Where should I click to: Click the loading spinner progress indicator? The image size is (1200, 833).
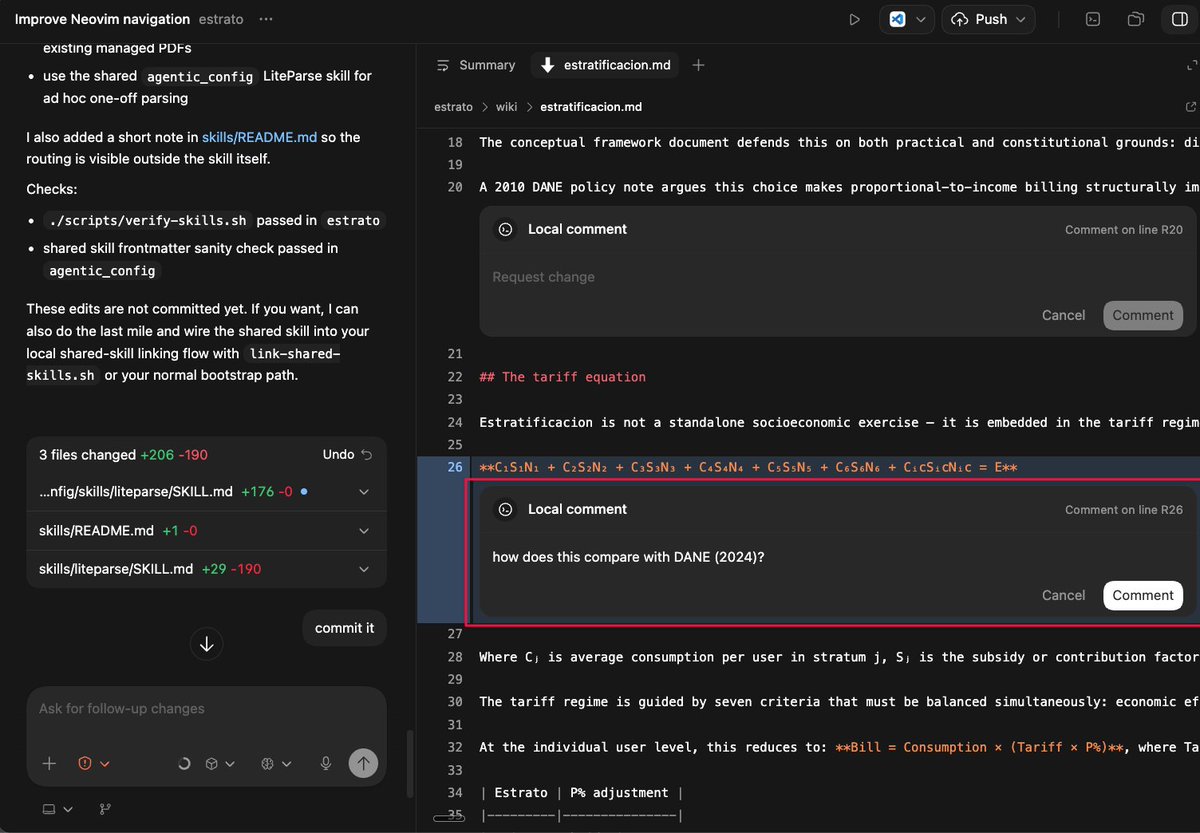point(184,763)
